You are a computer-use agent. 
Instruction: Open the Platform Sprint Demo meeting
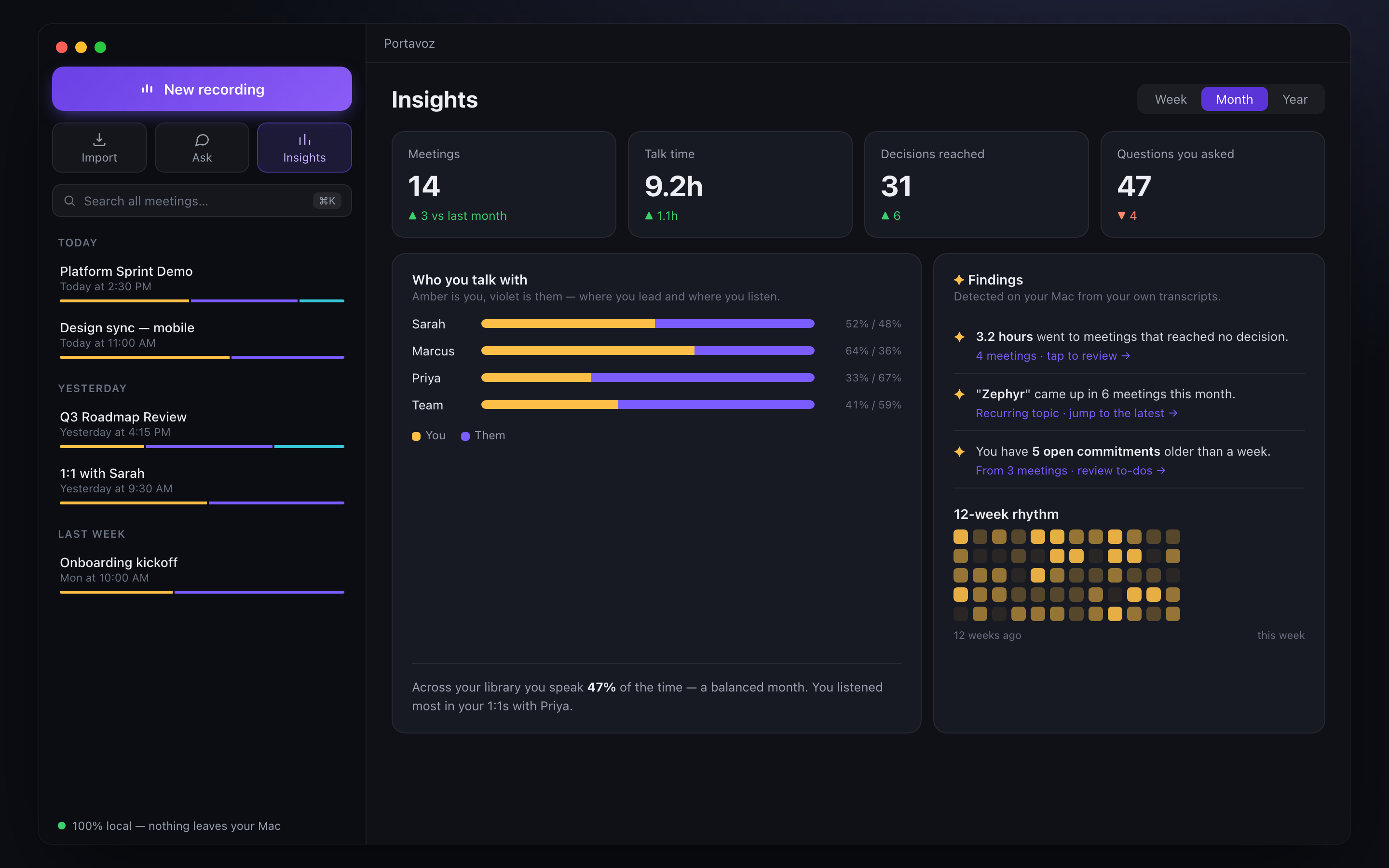(x=202, y=283)
